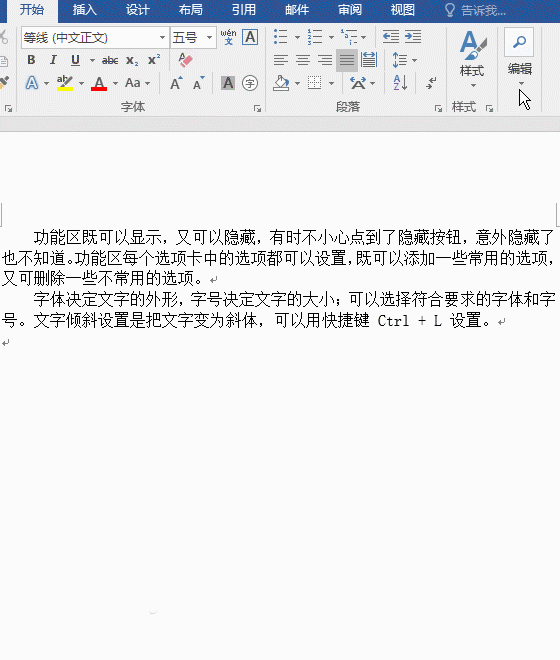The width and height of the screenshot is (560, 660).
Task: Open the 字体 dialog launcher
Action: (x=257, y=109)
